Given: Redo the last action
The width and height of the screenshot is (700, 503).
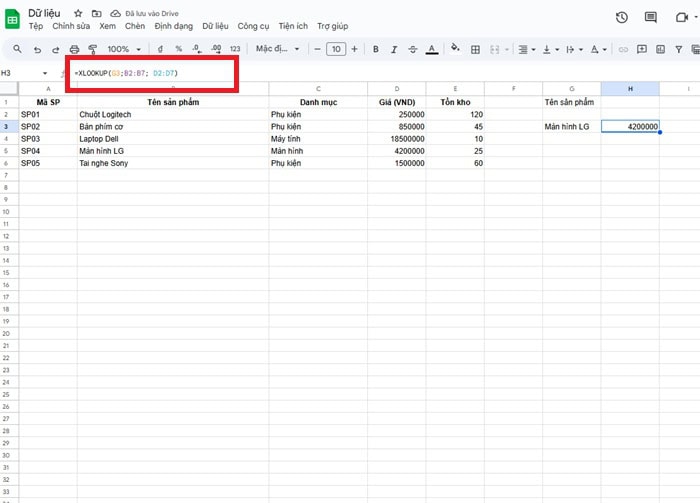Looking at the screenshot, I should click(x=55, y=50).
